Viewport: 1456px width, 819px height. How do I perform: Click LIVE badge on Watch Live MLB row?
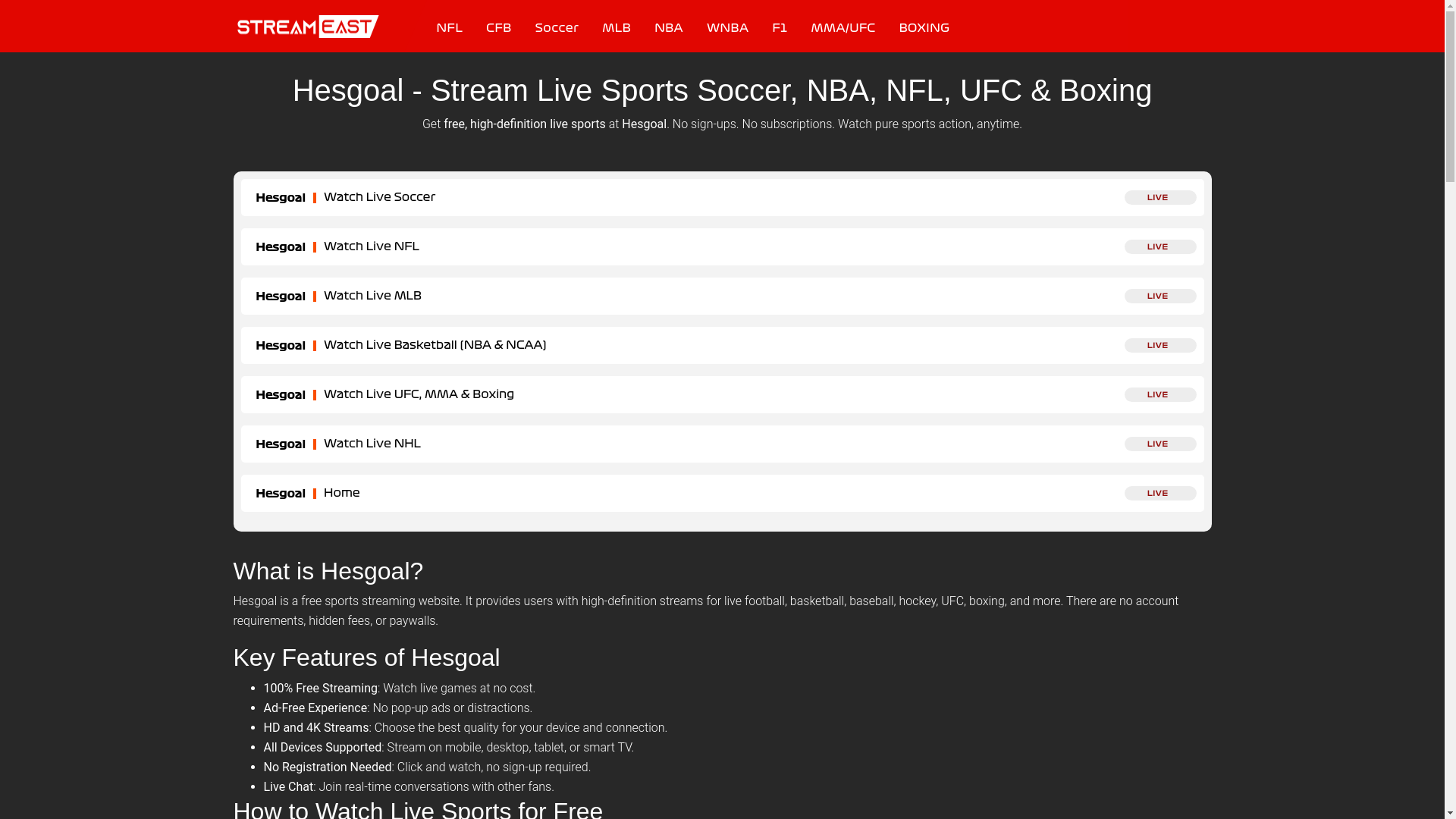[x=1160, y=296]
